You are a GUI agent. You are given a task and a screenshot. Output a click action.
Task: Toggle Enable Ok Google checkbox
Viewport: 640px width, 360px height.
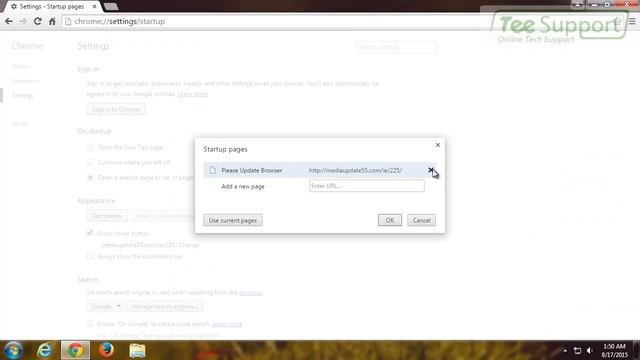[x=90, y=324]
